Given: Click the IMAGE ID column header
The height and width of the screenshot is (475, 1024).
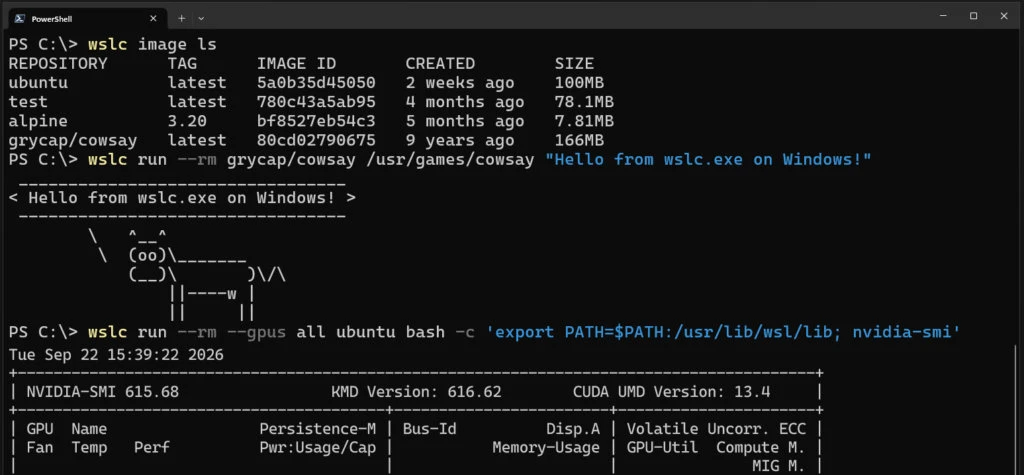Looking at the screenshot, I should tap(296, 64).
